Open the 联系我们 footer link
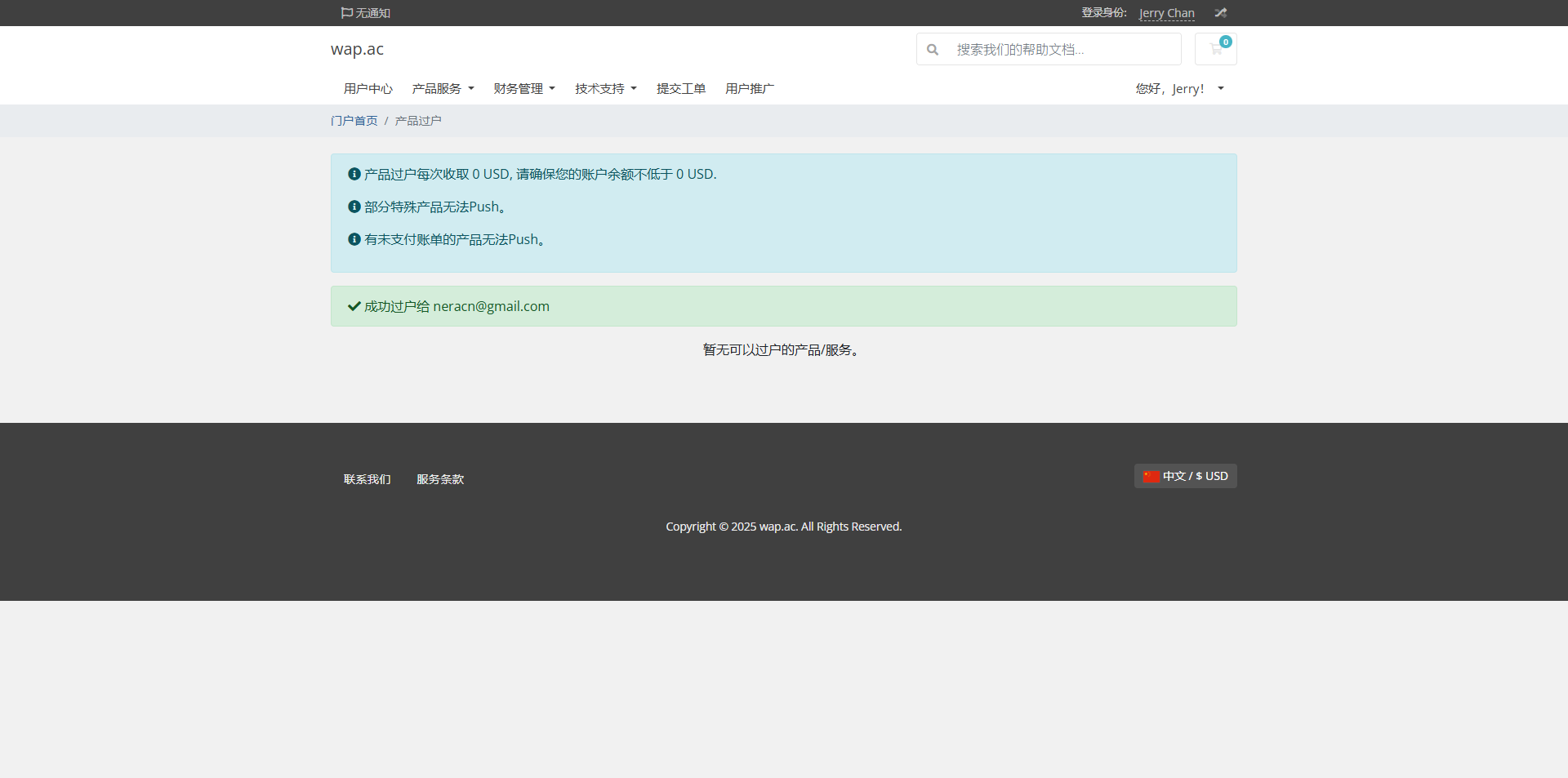This screenshot has width=1568, height=778. [x=367, y=479]
